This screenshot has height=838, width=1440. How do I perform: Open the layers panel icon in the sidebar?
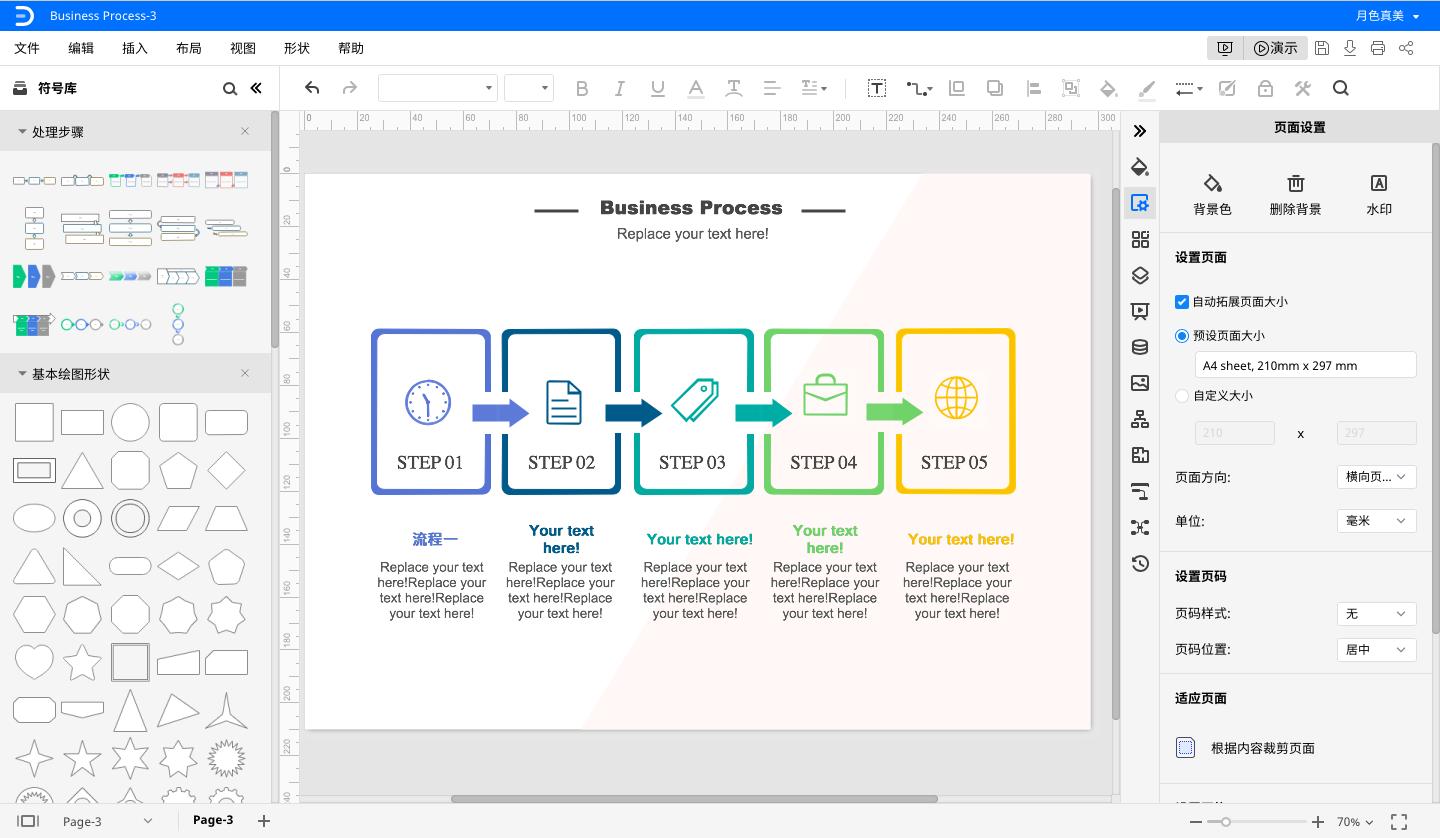click(1140, 275)
